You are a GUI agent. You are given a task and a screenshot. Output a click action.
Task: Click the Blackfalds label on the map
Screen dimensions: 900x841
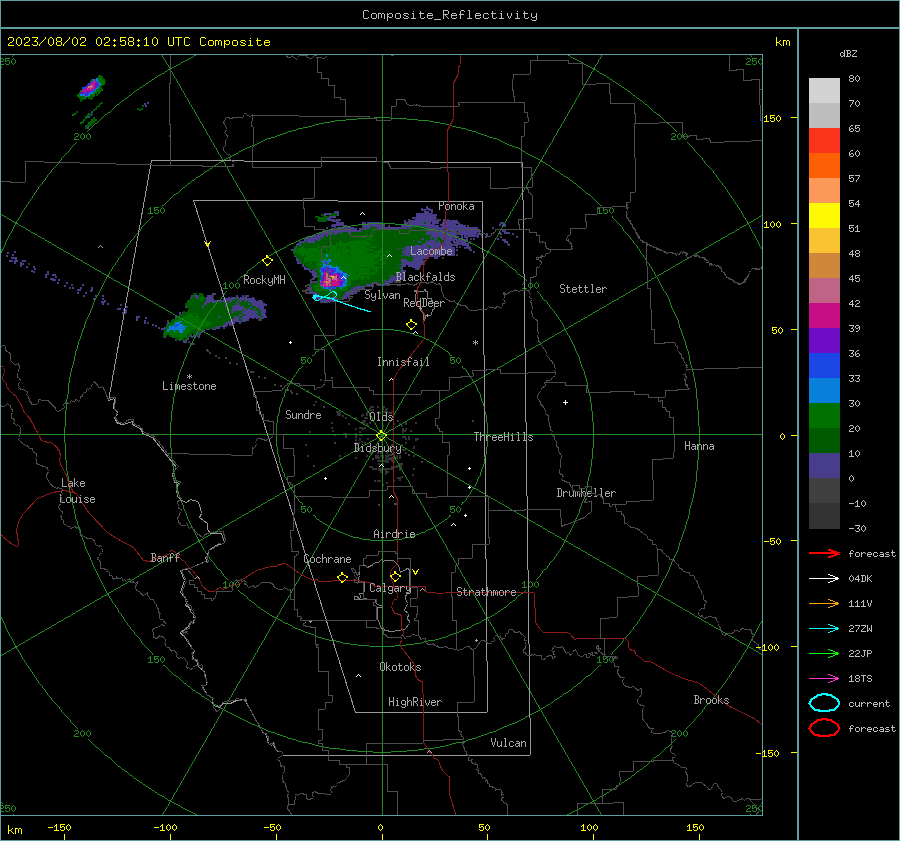(x=425, y=277)
